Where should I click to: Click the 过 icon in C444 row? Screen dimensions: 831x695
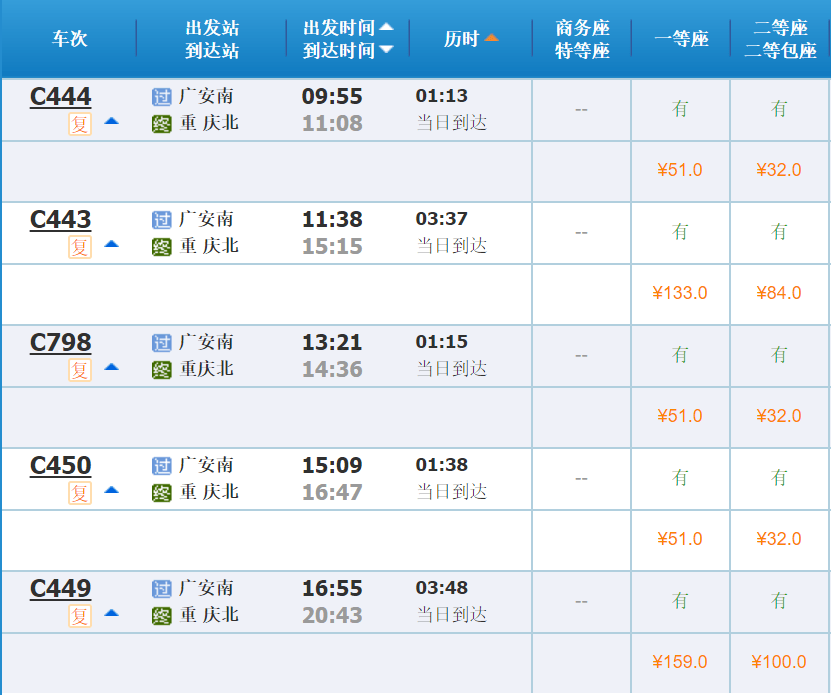[x=162, y=97]
